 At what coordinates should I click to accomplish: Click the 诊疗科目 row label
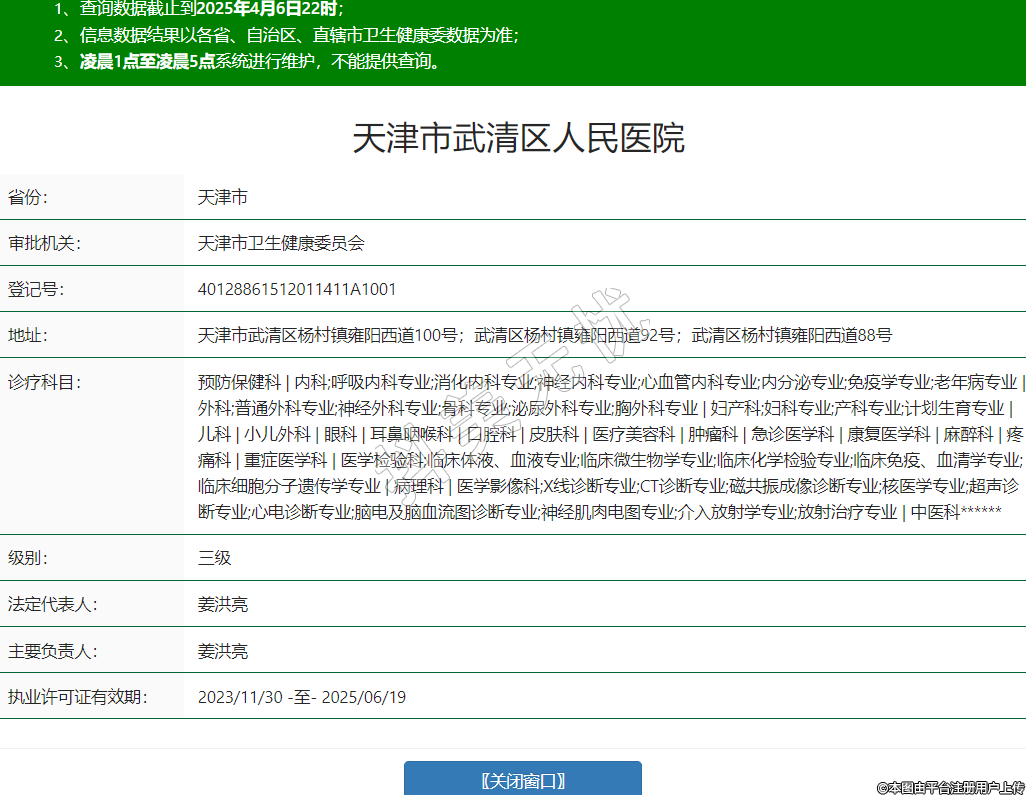pyautogui.click(x=44, y=382)
